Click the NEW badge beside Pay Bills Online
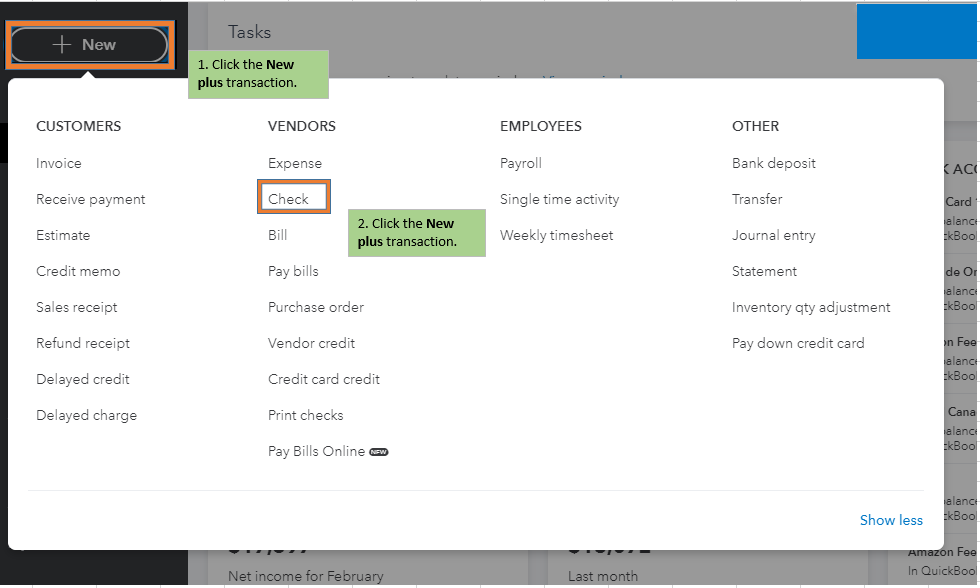980x588 pixels. (379, 452)
